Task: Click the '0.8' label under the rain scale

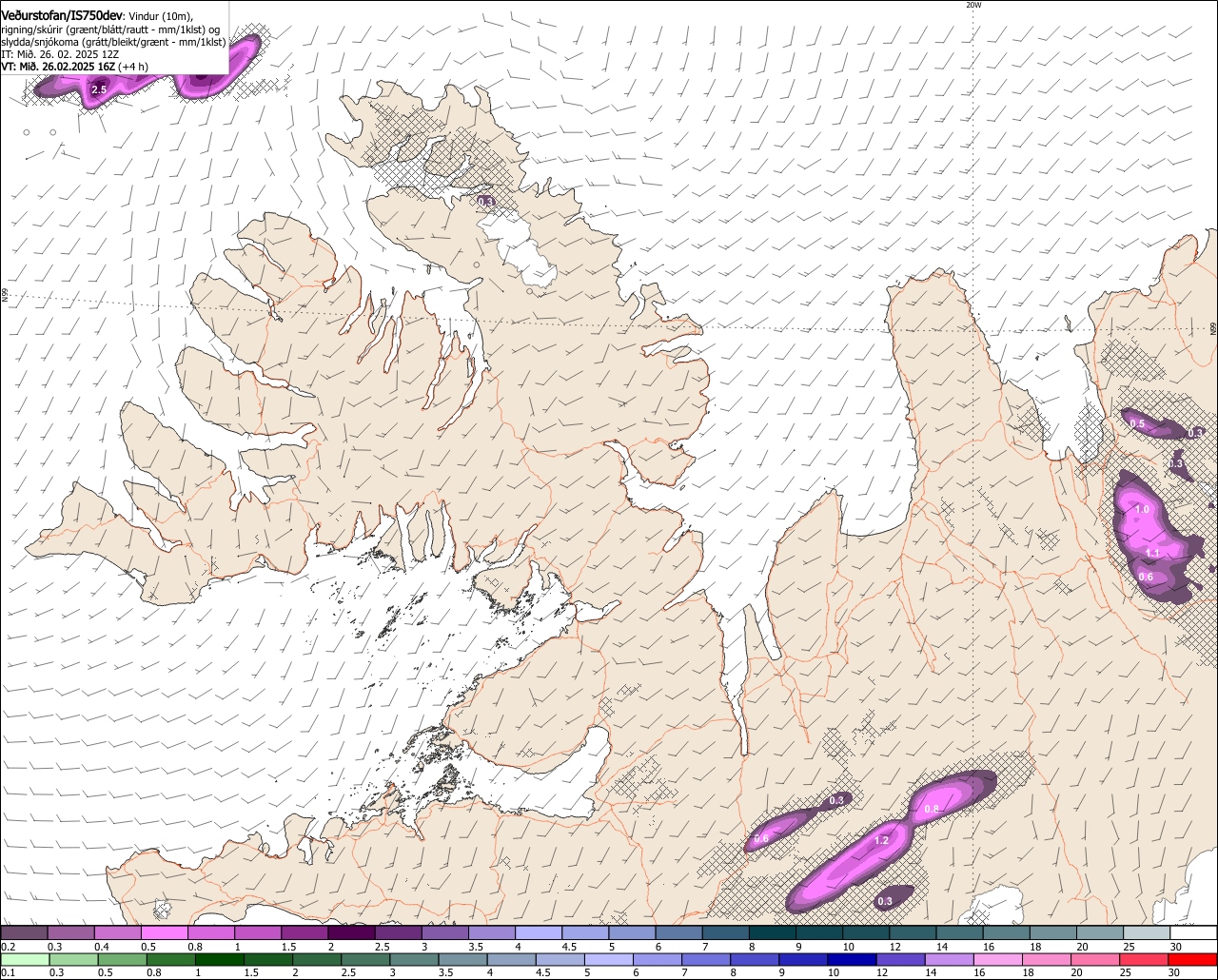Action: (154, 972)
